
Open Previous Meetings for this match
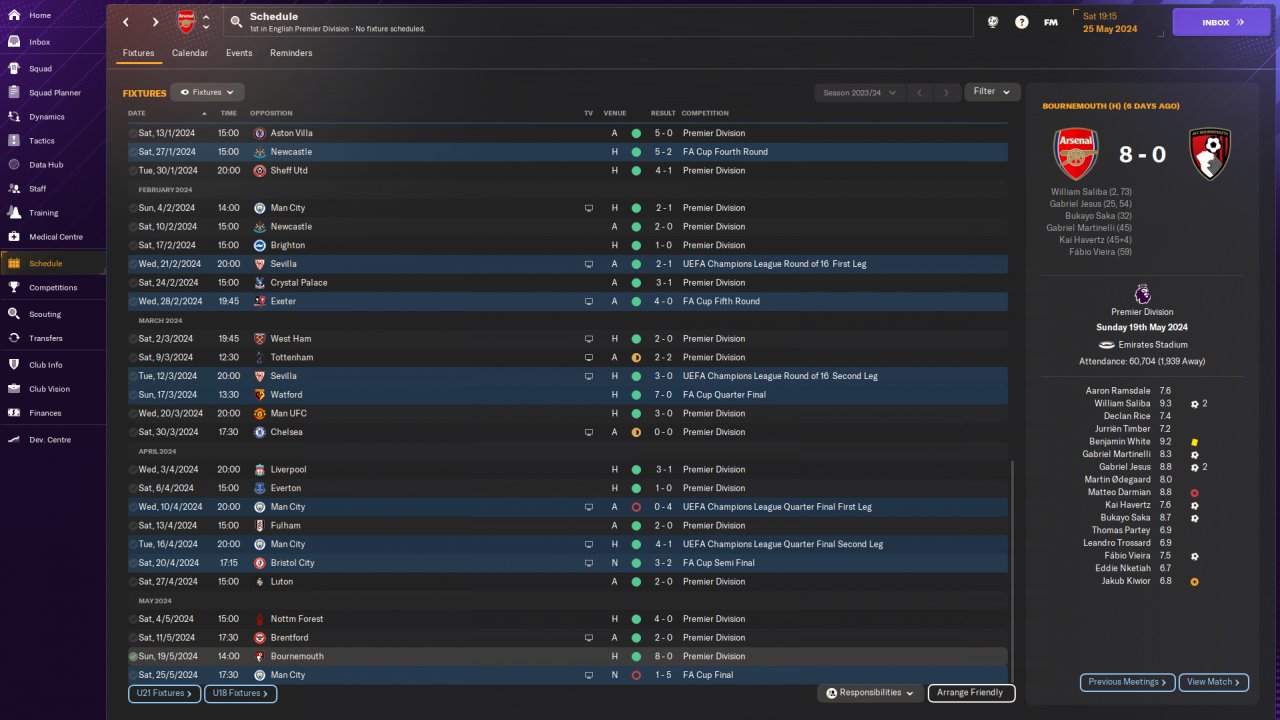[1127, 682]
